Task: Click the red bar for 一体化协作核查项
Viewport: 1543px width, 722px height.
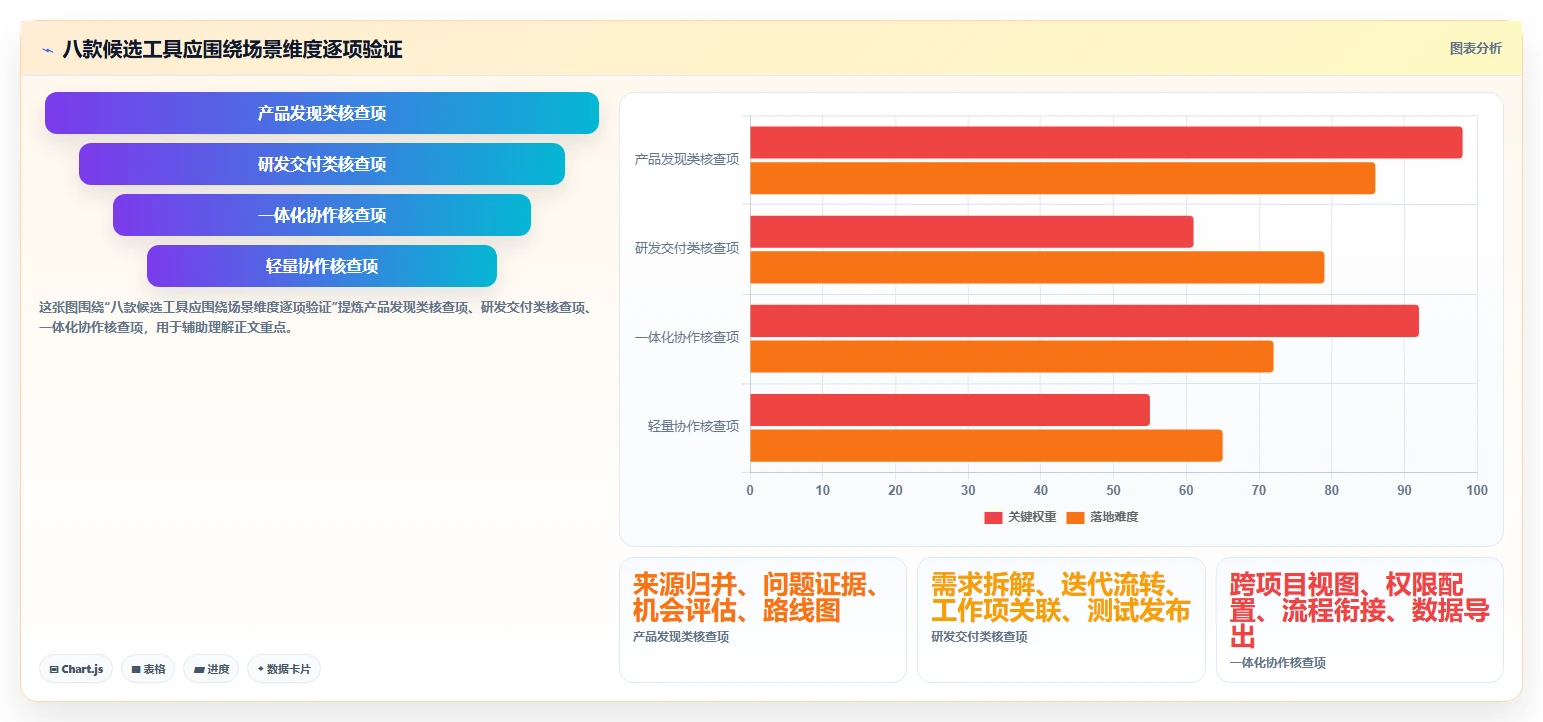Action: [x=1084, y=321]
